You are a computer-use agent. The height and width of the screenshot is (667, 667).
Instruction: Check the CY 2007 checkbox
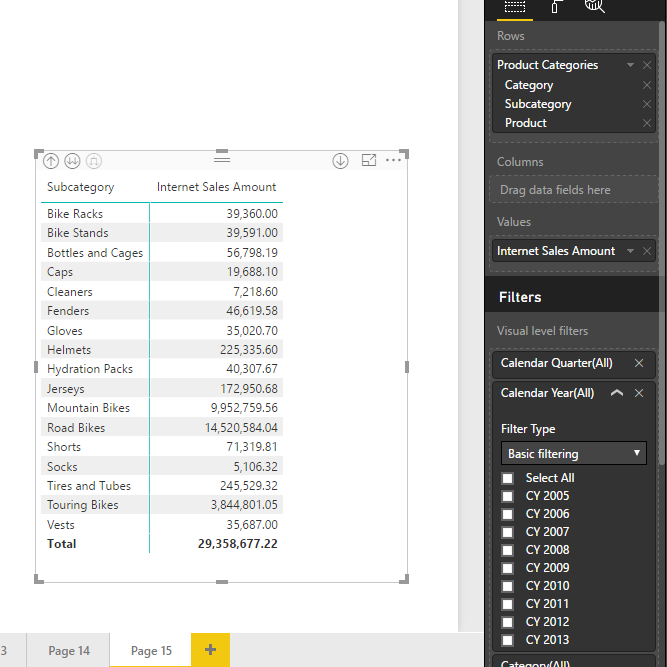[x=507, y=532]
